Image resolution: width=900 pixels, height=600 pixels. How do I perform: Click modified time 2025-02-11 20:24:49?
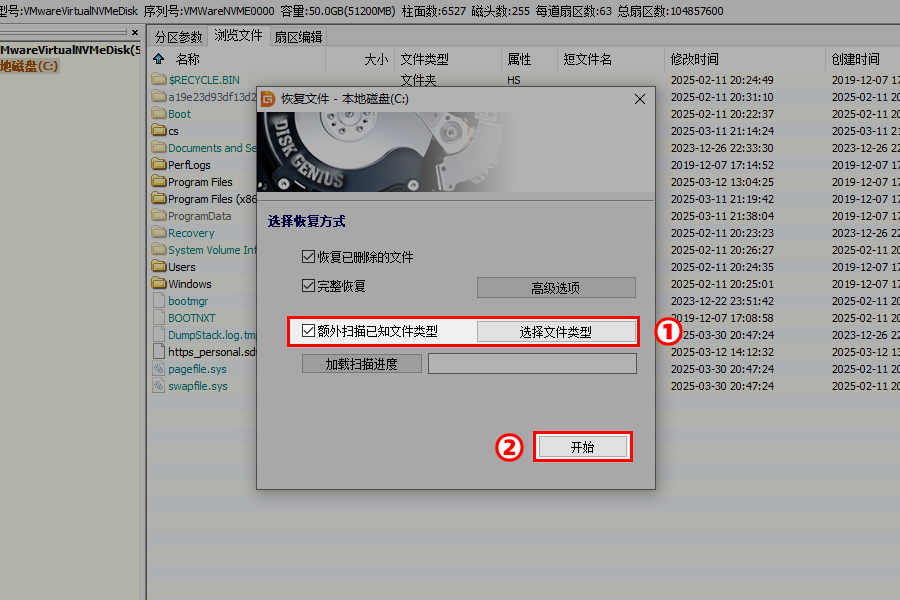click(722, 80)
